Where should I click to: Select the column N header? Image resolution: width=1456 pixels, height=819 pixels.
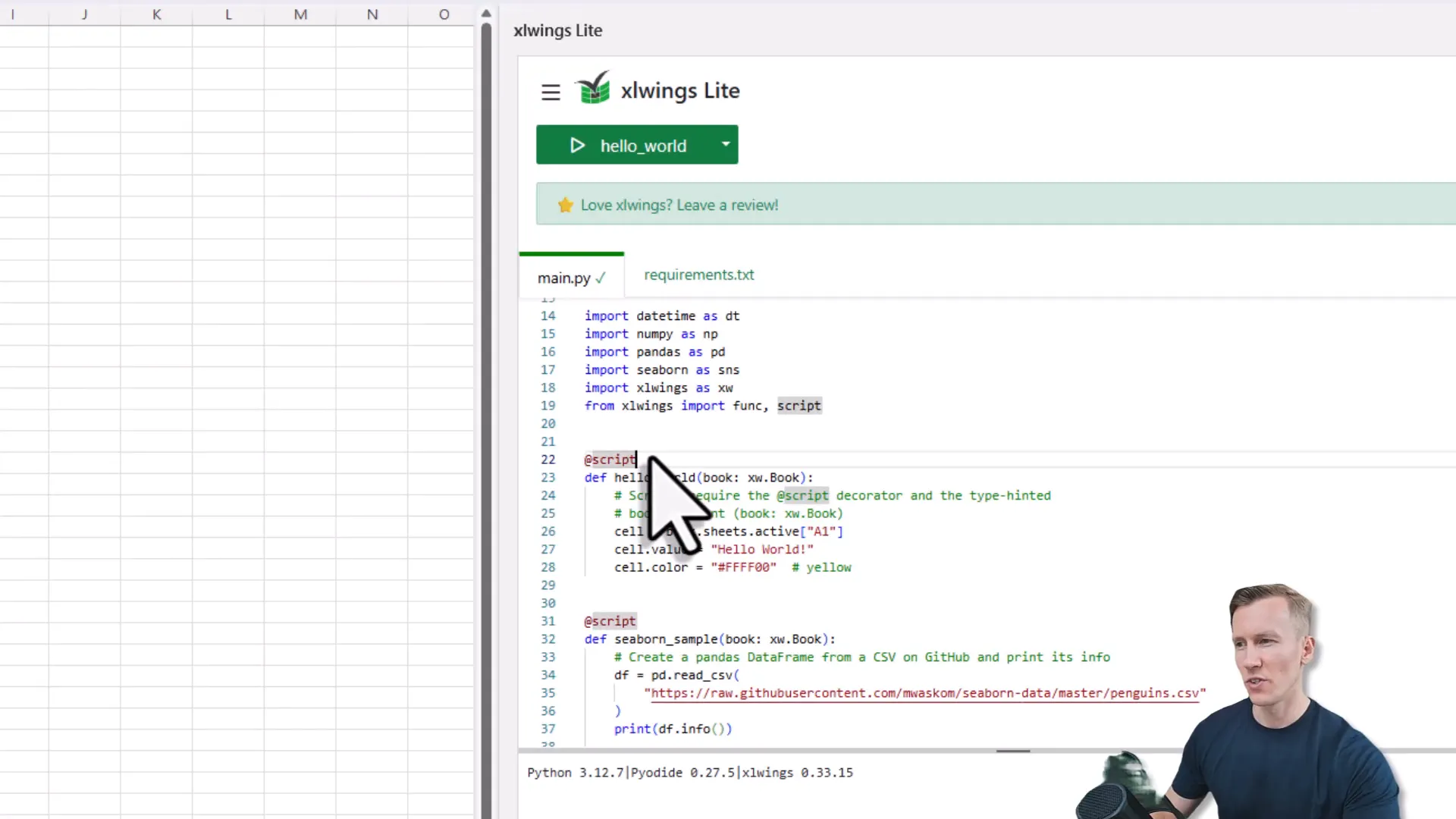[372, 14]
